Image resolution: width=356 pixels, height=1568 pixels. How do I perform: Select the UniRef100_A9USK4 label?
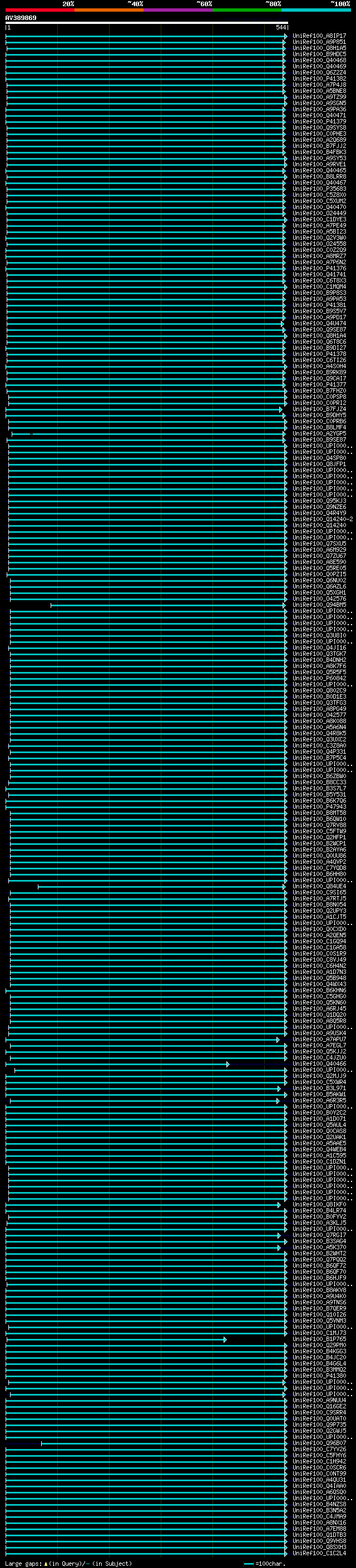click(319, 1033)
